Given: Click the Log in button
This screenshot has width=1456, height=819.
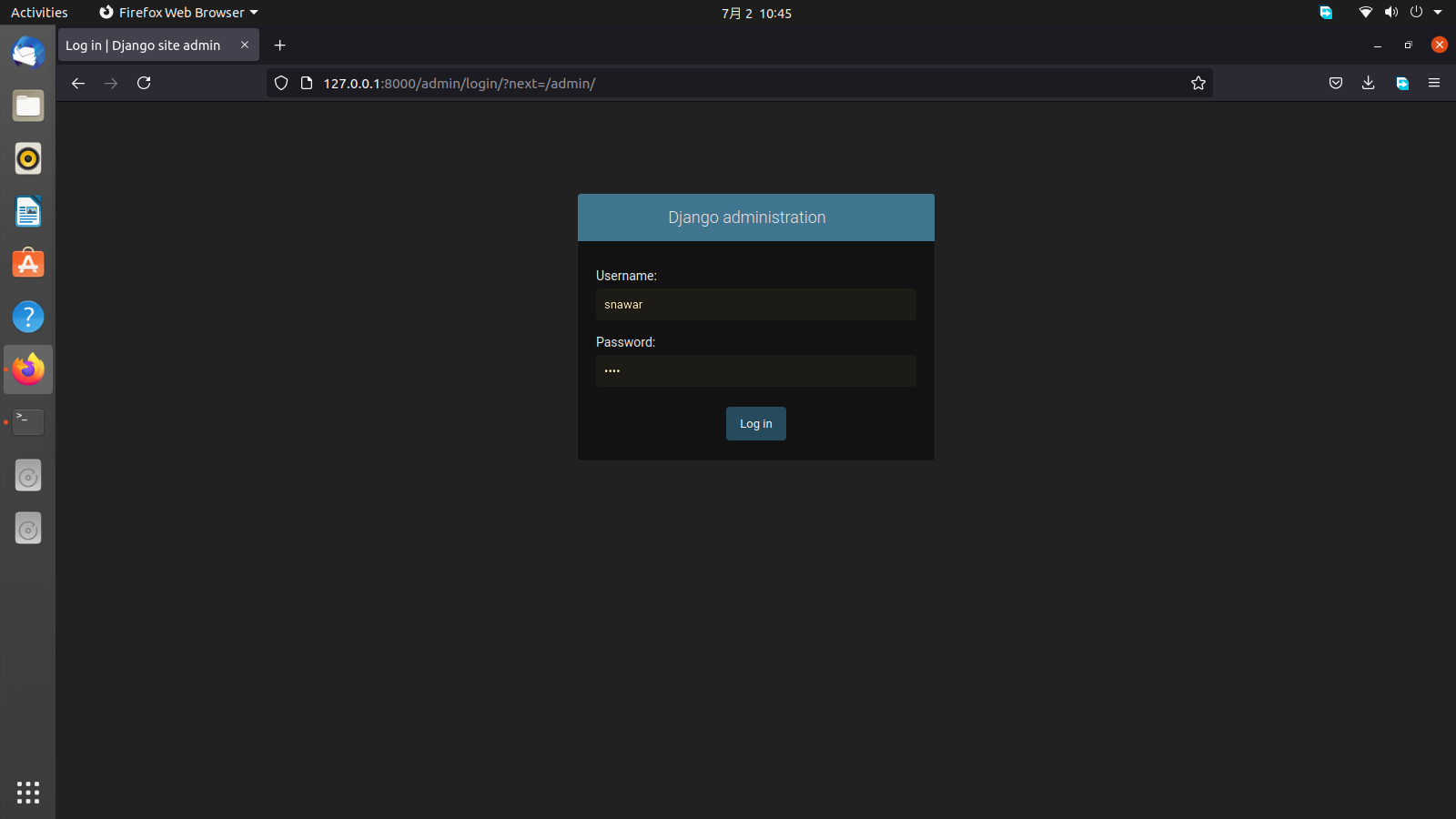Looking at the screenshot, I should [x=755, y=424].
